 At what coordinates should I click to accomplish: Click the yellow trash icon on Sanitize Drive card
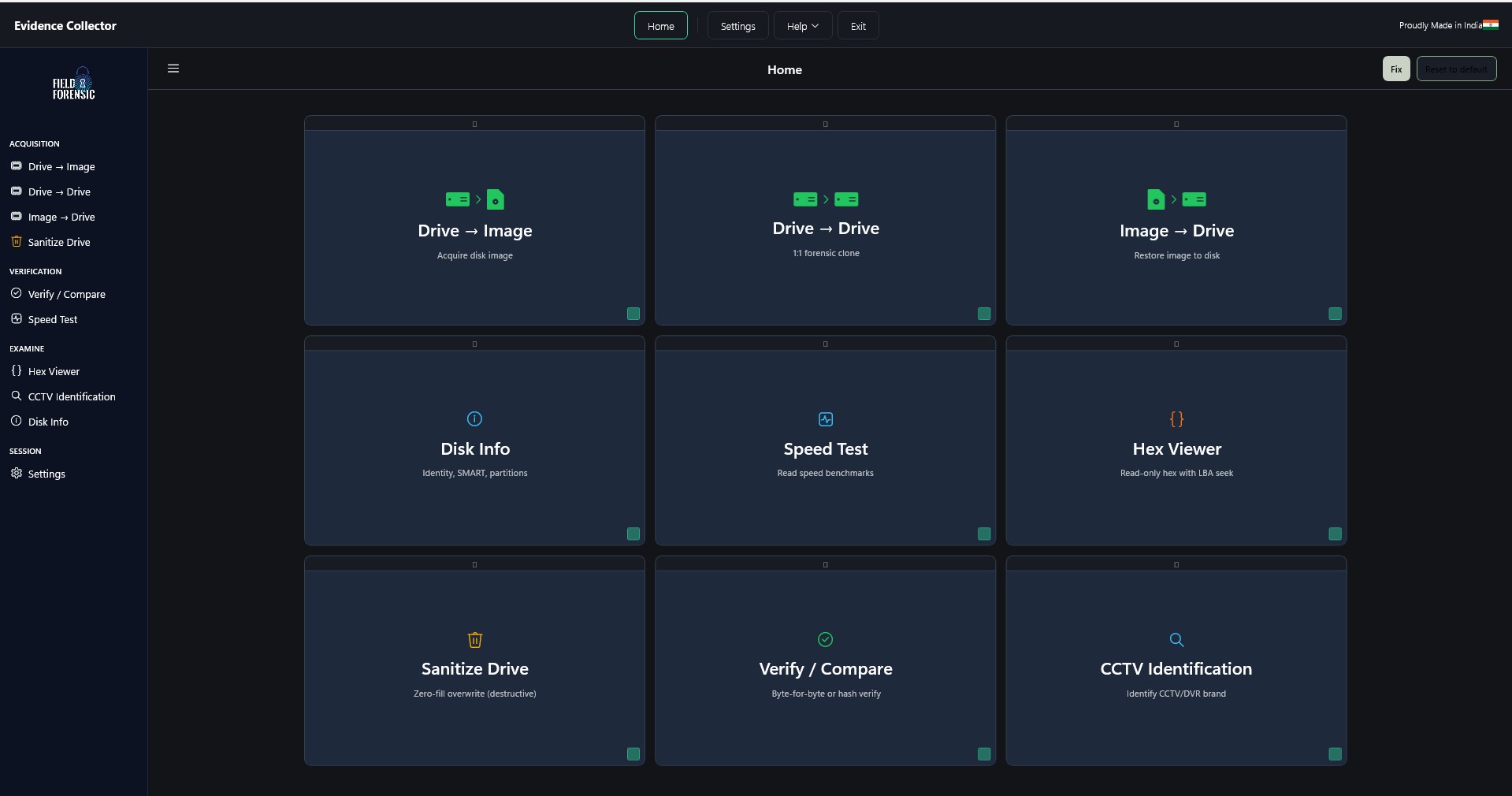pyautogui.click(x=475, y=639)
